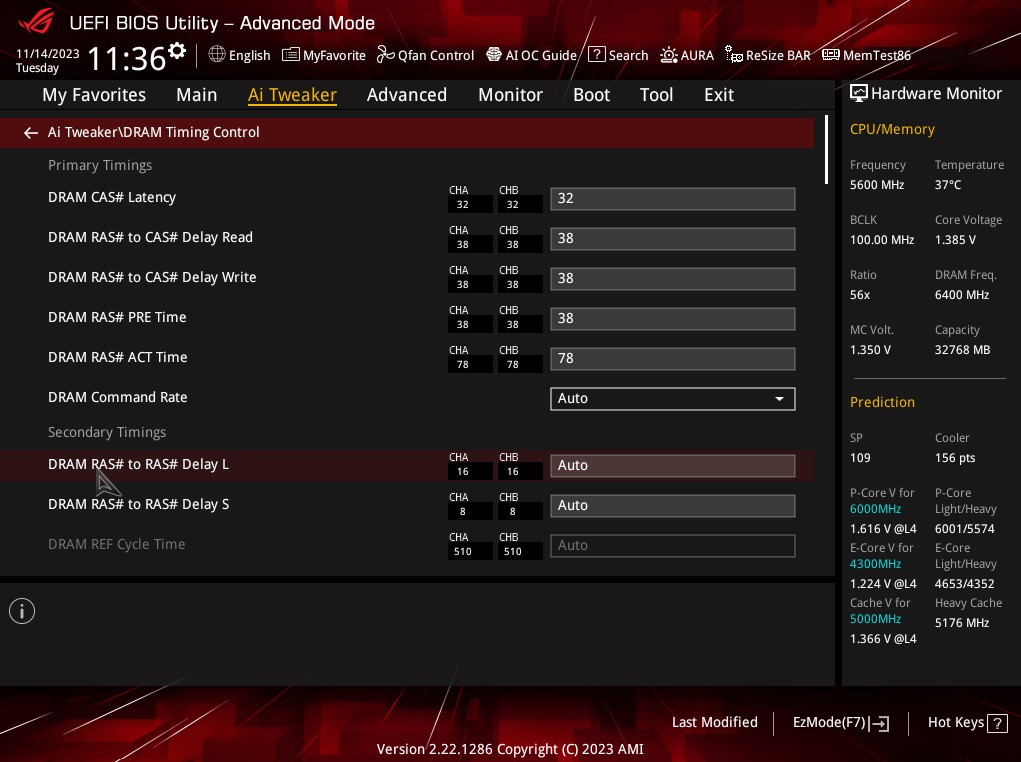1021x762 pixels.
Task: Click the info circle icon
Action: (x=22, y=611)
